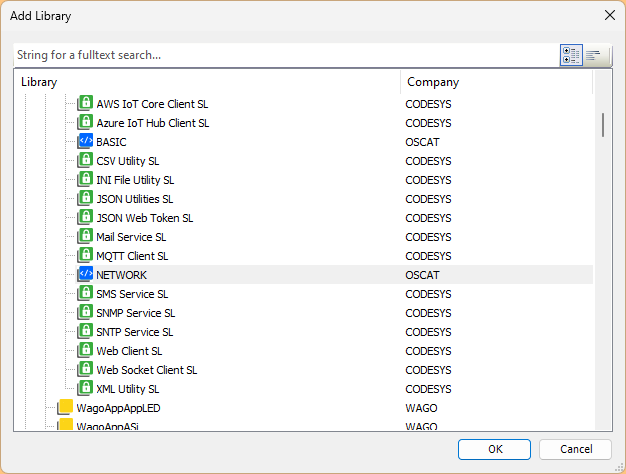Click the Web Socket Client SL icon
This screenshot has height=474, width=626.
[85, 369]
